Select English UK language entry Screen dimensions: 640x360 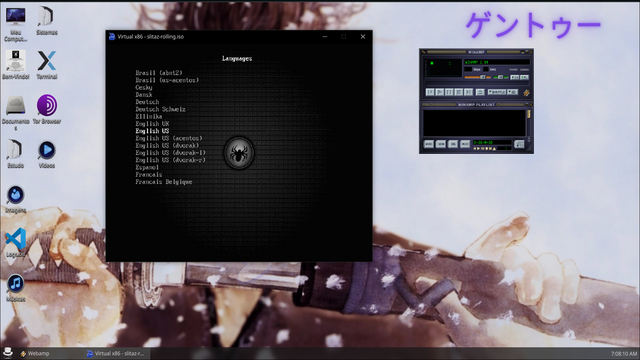tap(152, 124)
